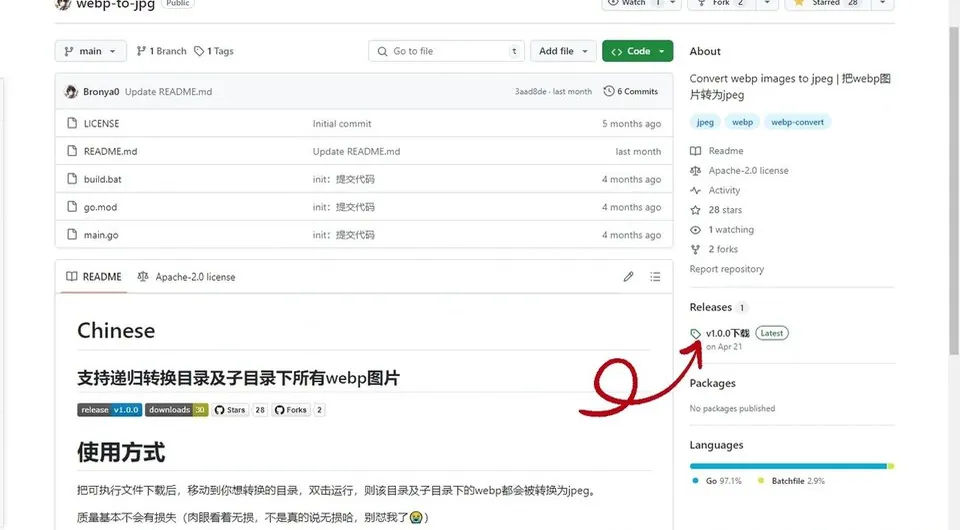Click the downloads 30 badge

(x=176, y=410)
